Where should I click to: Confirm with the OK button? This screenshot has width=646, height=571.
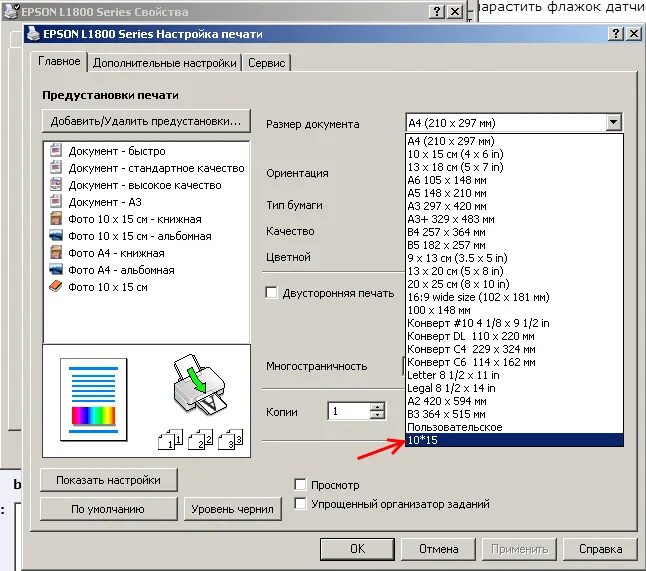(357, 549)
